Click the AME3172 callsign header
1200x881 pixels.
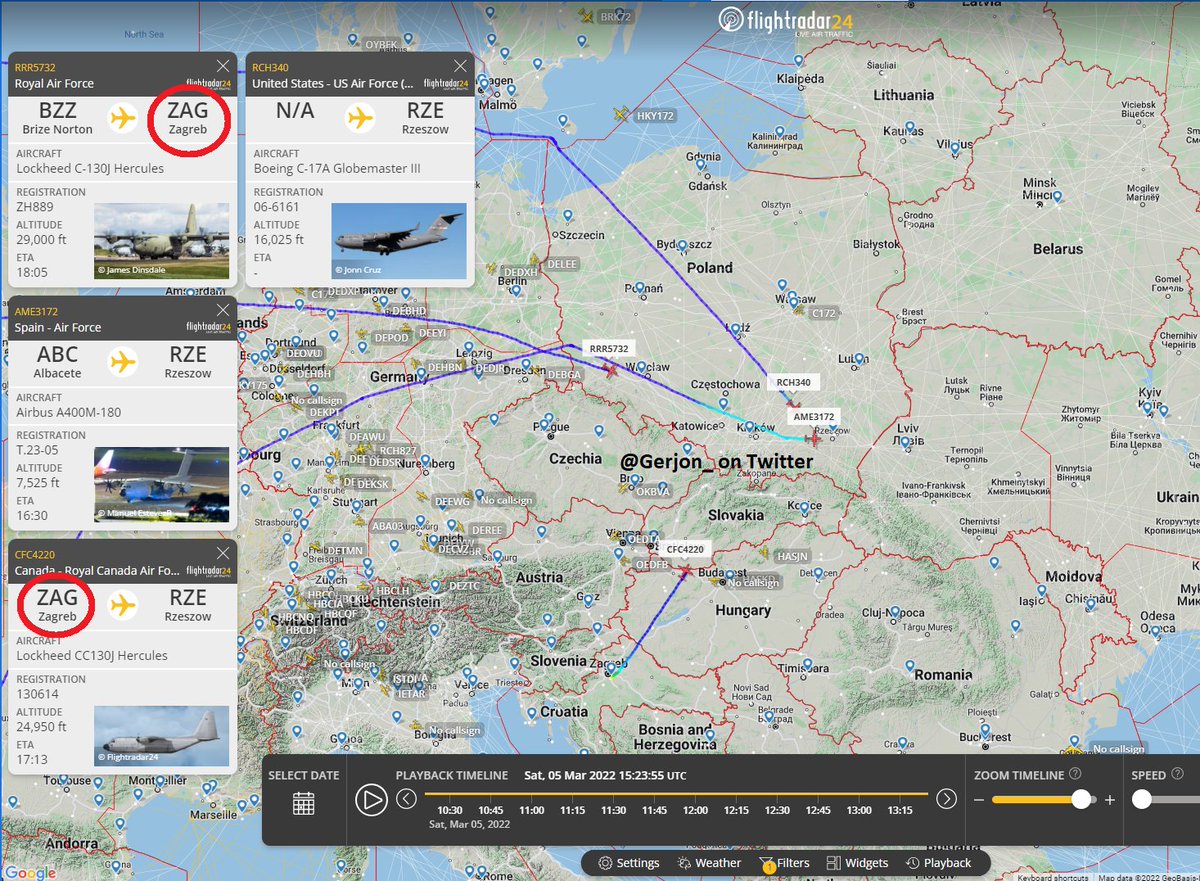(36, 311)
